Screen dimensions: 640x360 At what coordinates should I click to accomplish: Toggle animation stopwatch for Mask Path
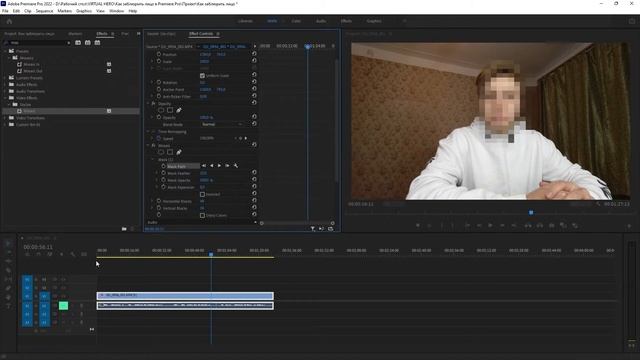pos(164,166)
